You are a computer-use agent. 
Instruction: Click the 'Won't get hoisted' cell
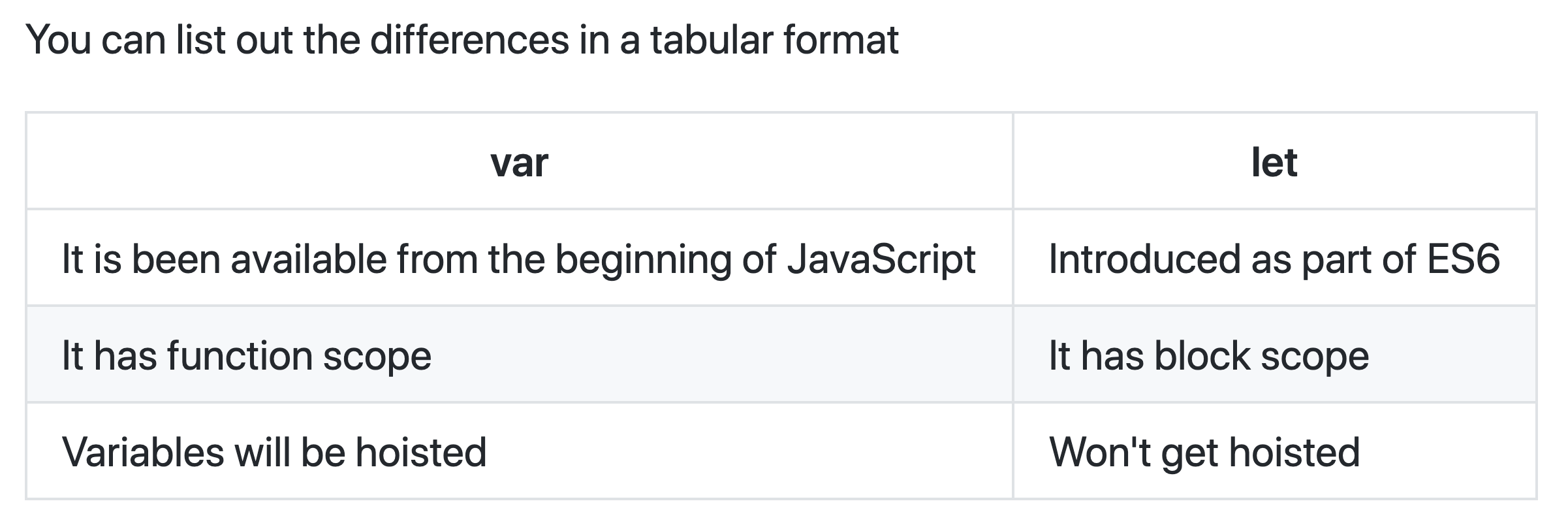coord(1274,451)
